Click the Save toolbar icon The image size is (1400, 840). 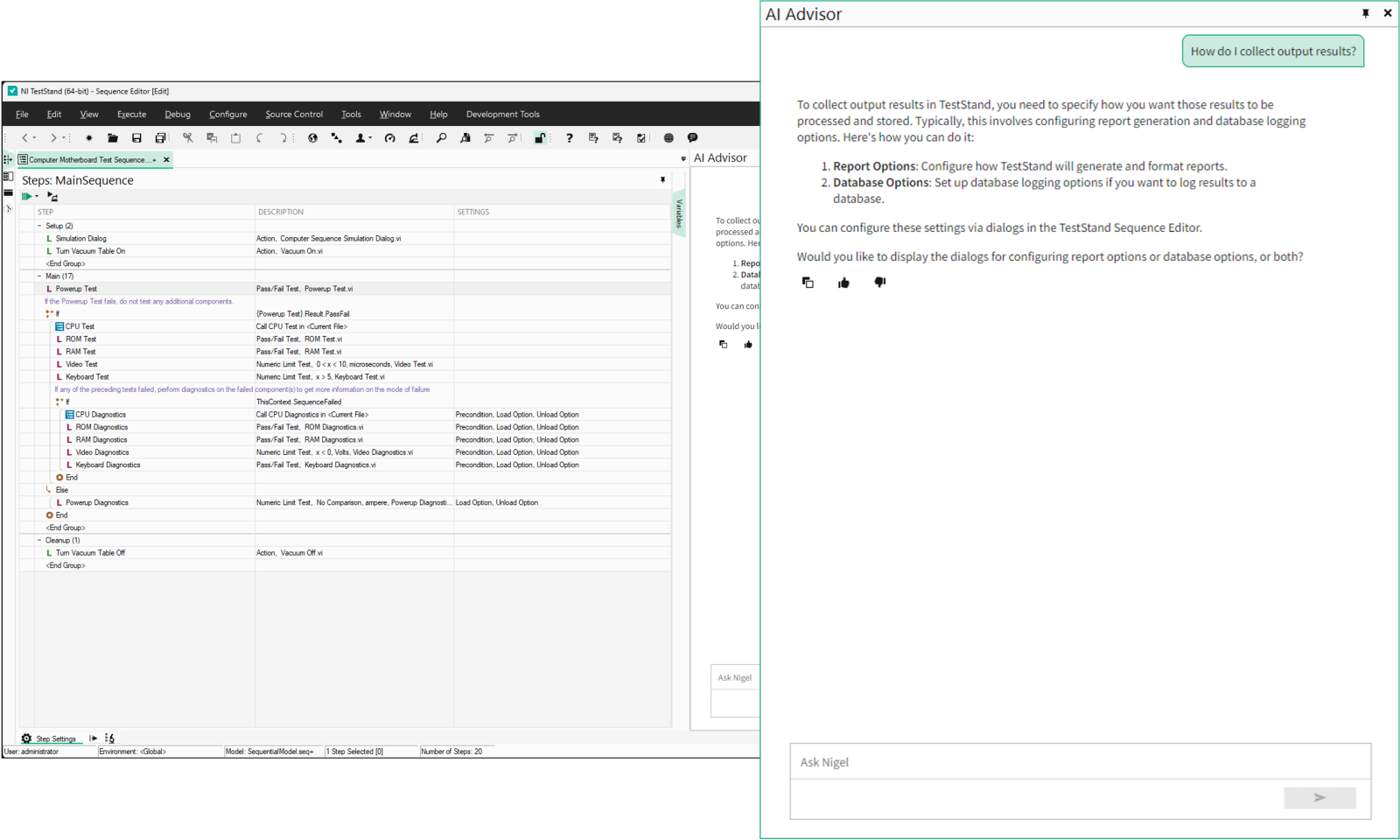136,138
